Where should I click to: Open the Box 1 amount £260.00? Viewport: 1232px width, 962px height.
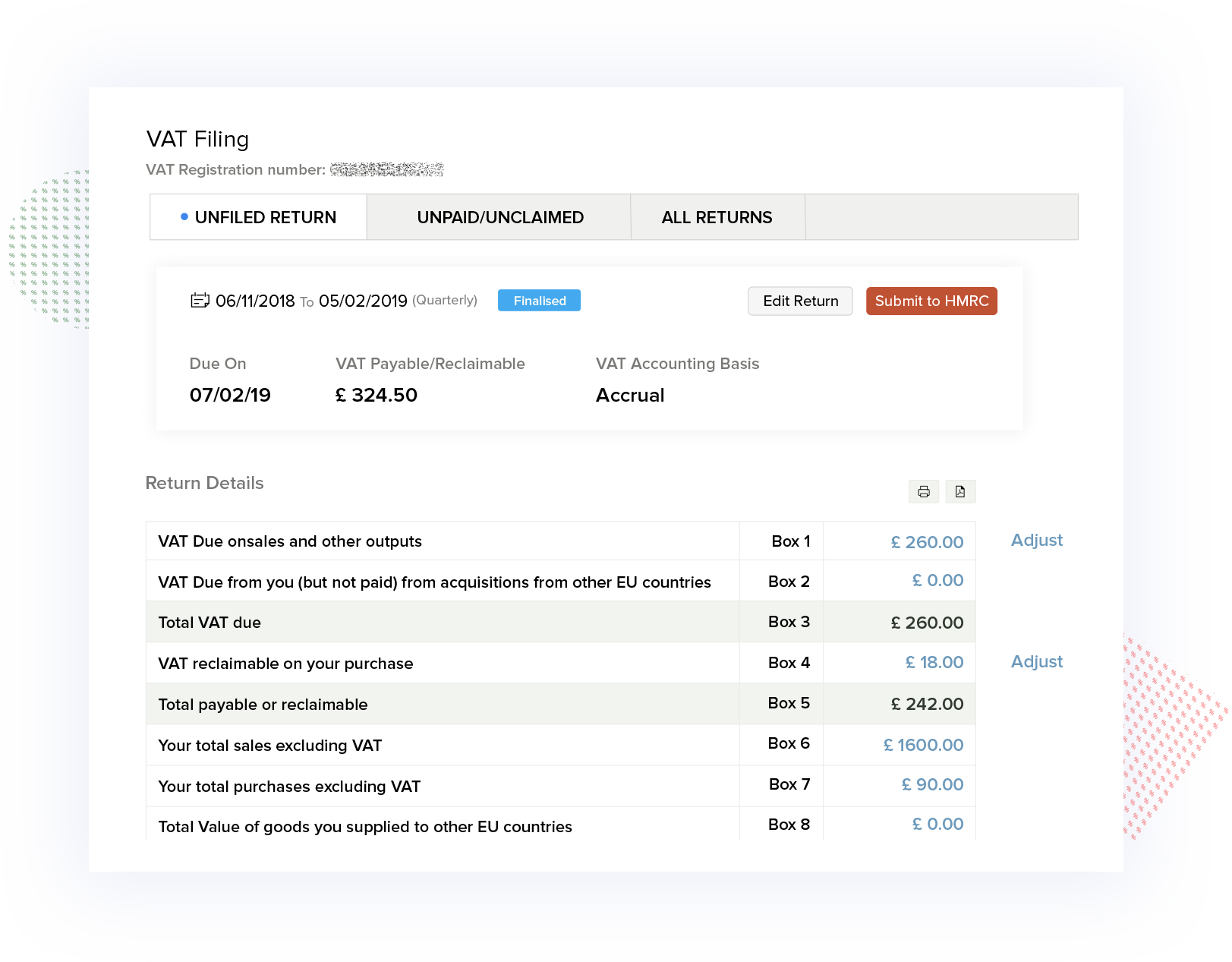coord(926,541)
